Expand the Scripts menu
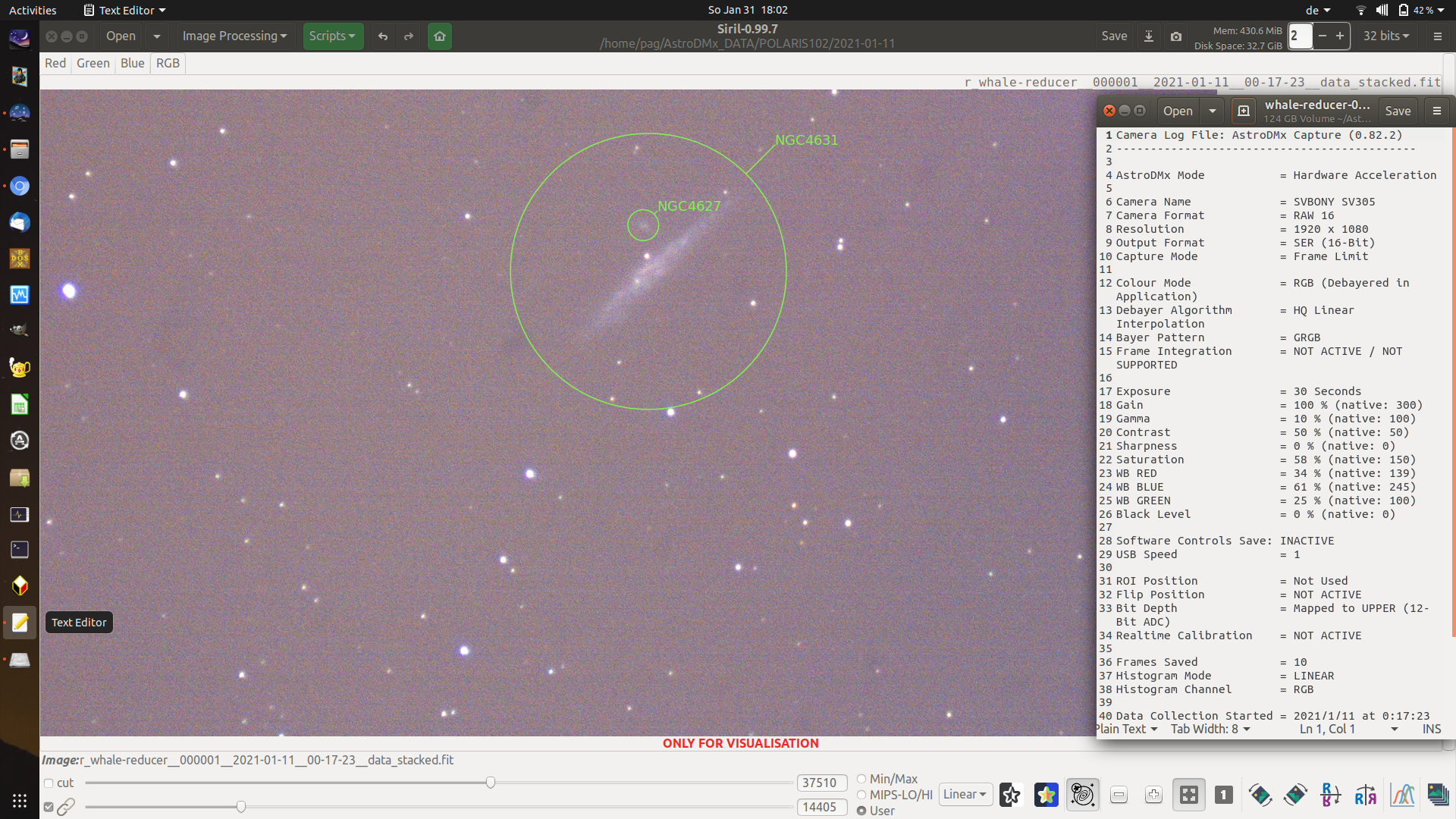Image resolution: width=1456 pixels, height=819 pixels. (332, 36)
